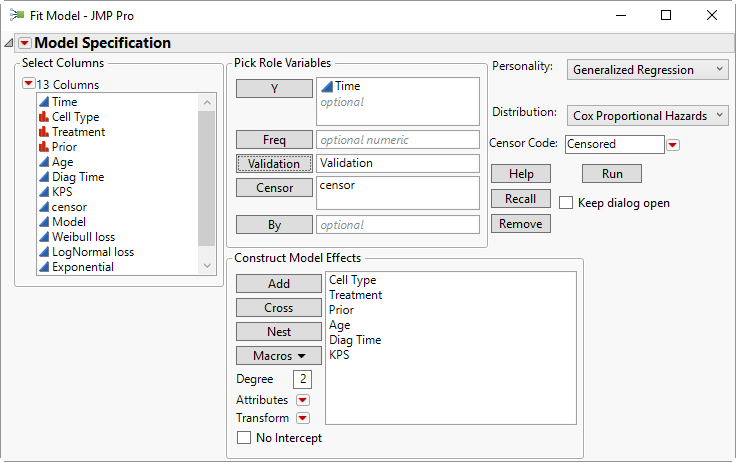The height and width of the screenshot is (462, 736).
Task: Click the nominal icon next to Treatment
Action: (44, 132)
